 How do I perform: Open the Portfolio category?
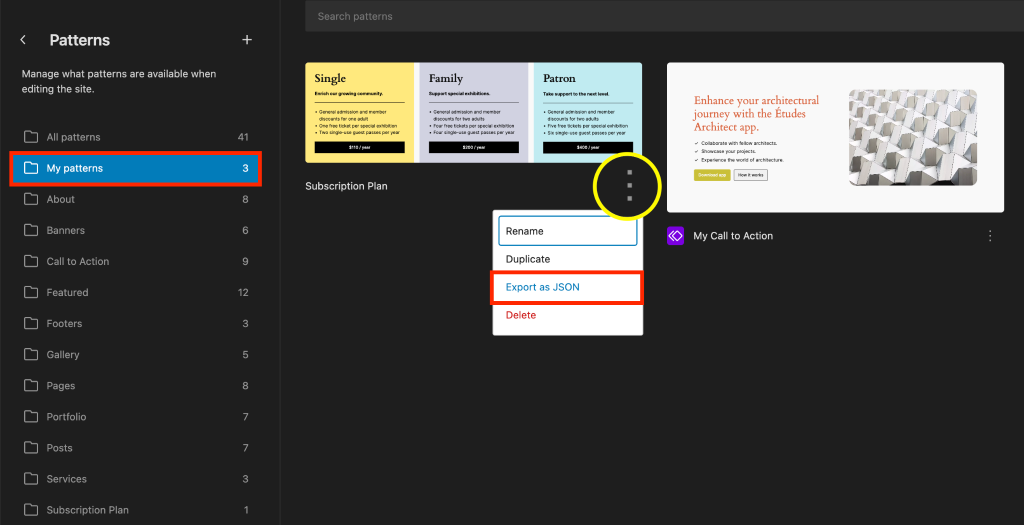[x=136, y=417]
